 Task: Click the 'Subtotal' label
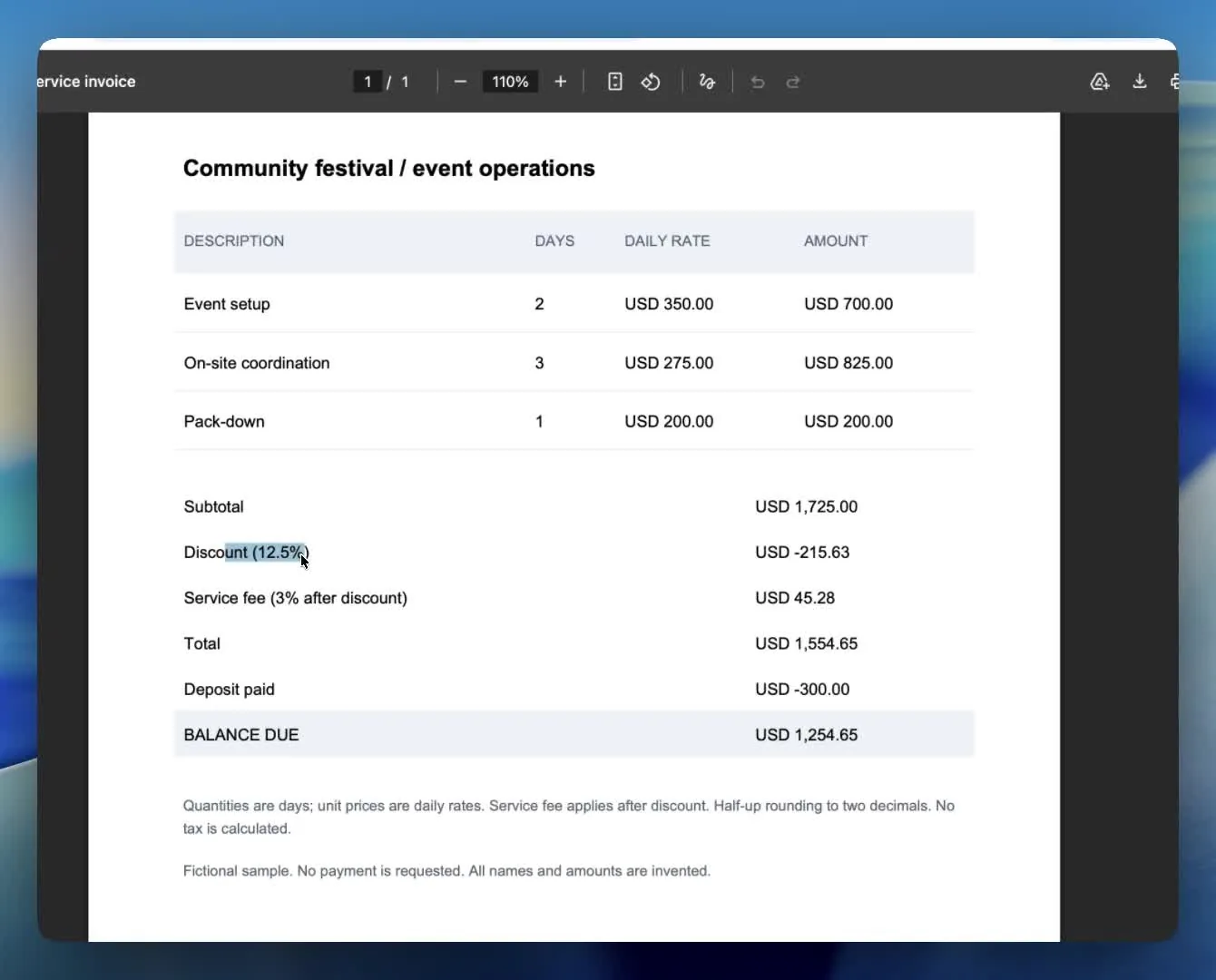coord(214,507)
